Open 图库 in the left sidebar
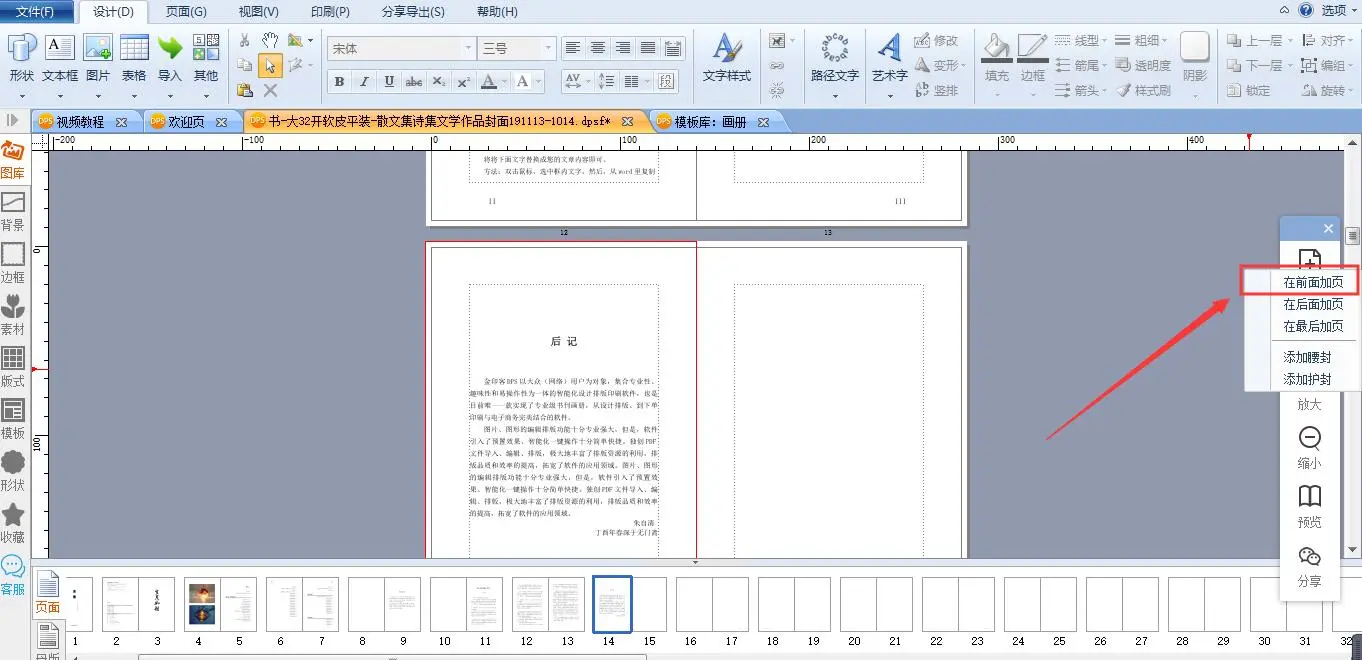The image size is (1362, 660). (x=13, y=160)
